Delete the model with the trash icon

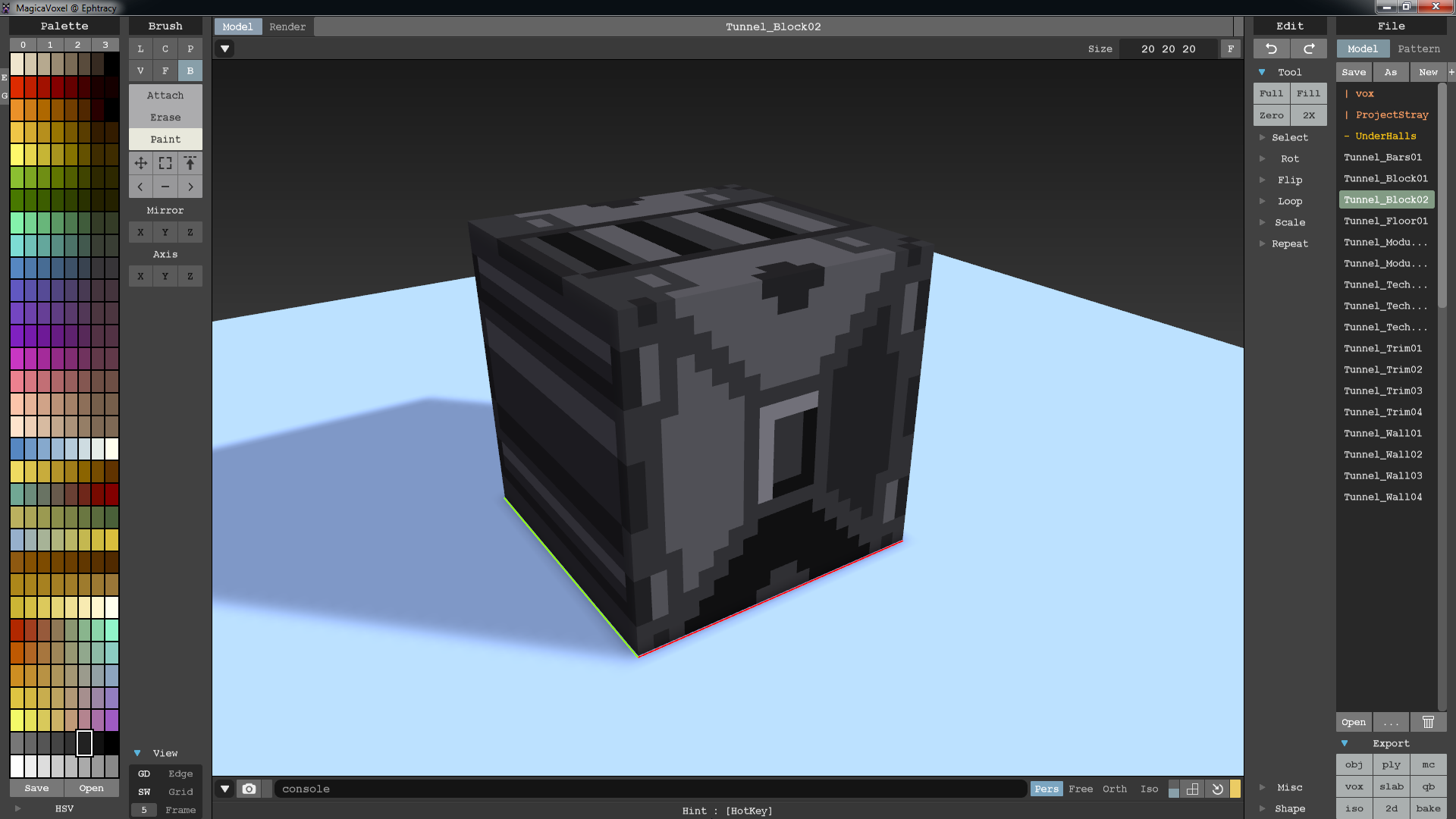click(x=1428, y=722)
